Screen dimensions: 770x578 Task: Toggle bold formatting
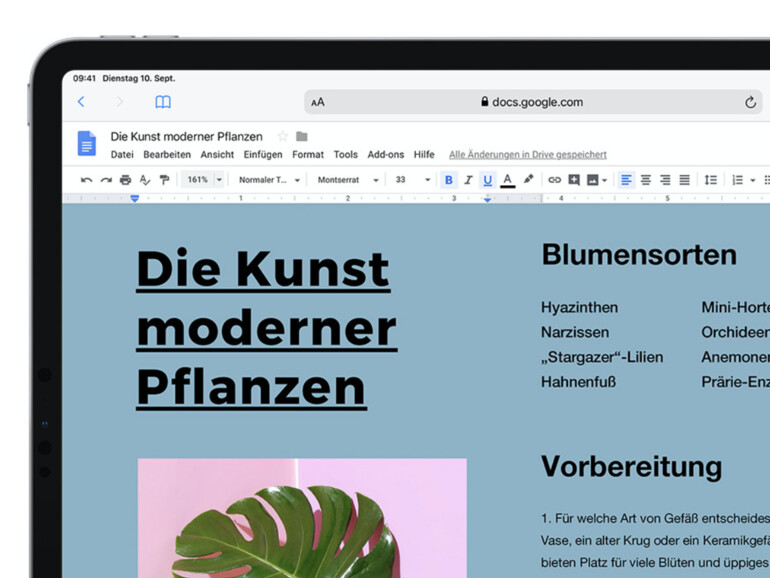pyautogui.click(x=448, y=180)
